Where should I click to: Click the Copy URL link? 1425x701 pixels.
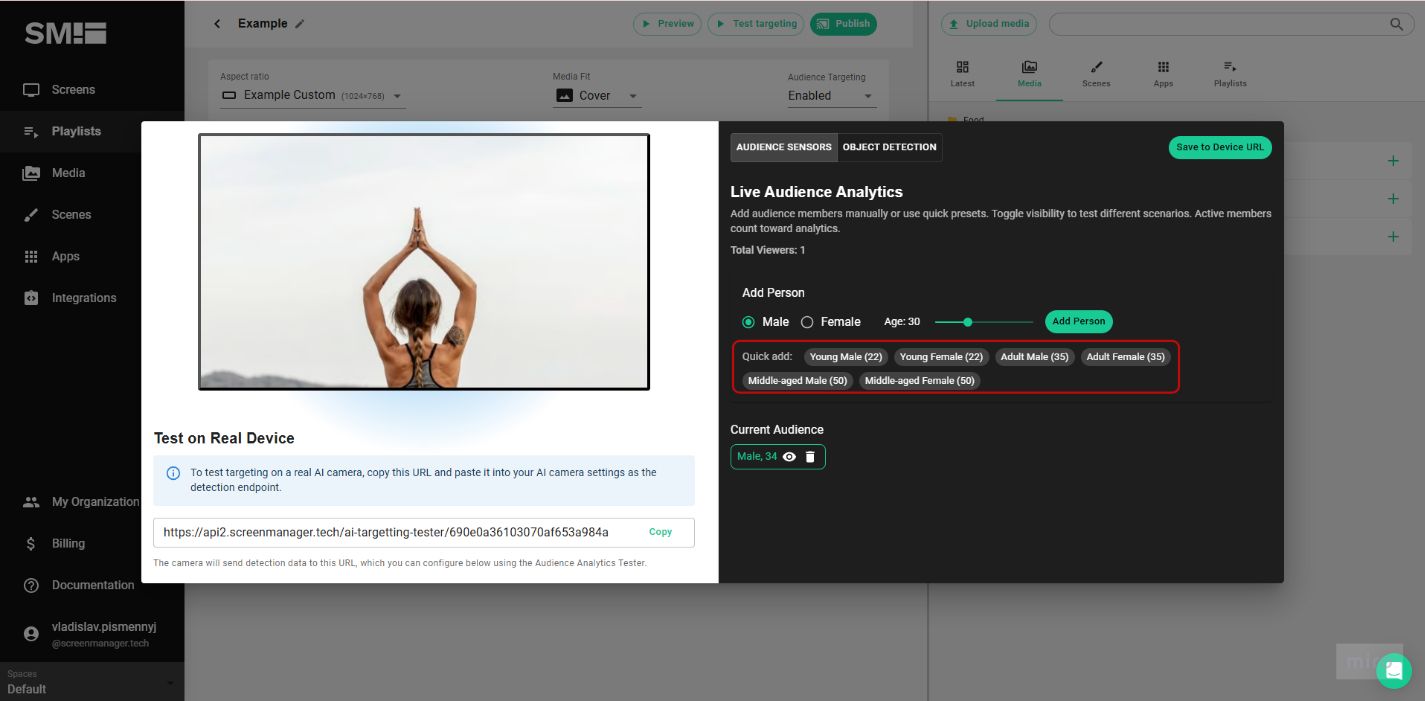click(x=660, y=532)
